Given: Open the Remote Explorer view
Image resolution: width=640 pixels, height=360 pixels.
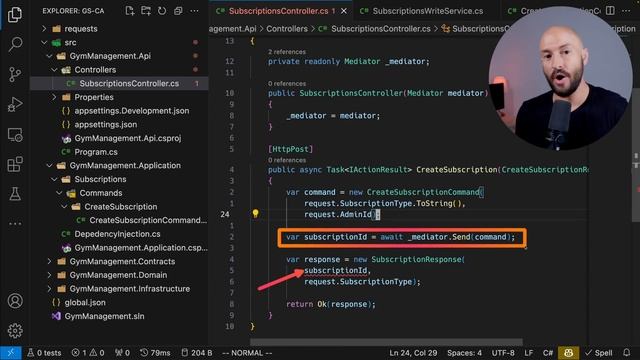Looking at the screenshot, I should 15,135.
